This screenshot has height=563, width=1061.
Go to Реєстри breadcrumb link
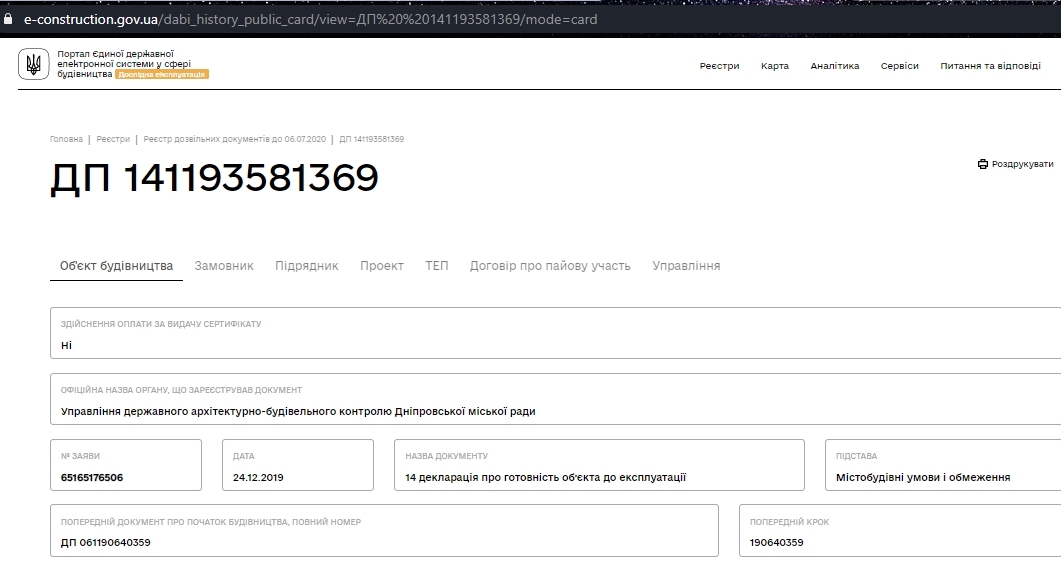click(113, 139)
